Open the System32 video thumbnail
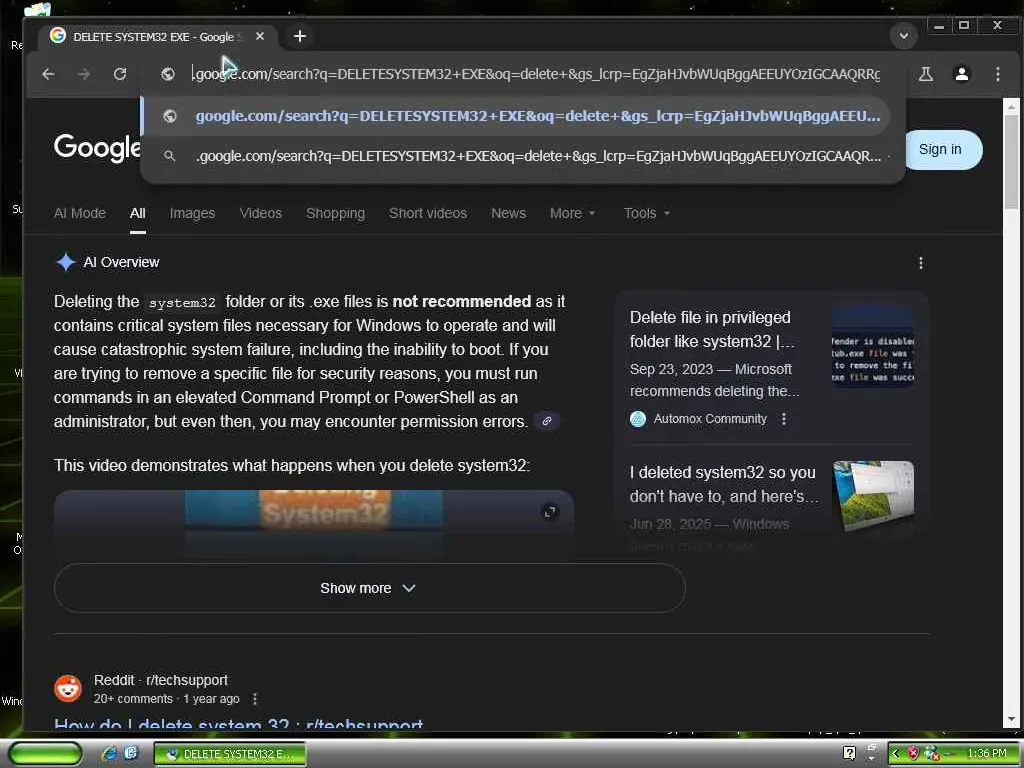 pyautogui.click(x=314, y=526)
